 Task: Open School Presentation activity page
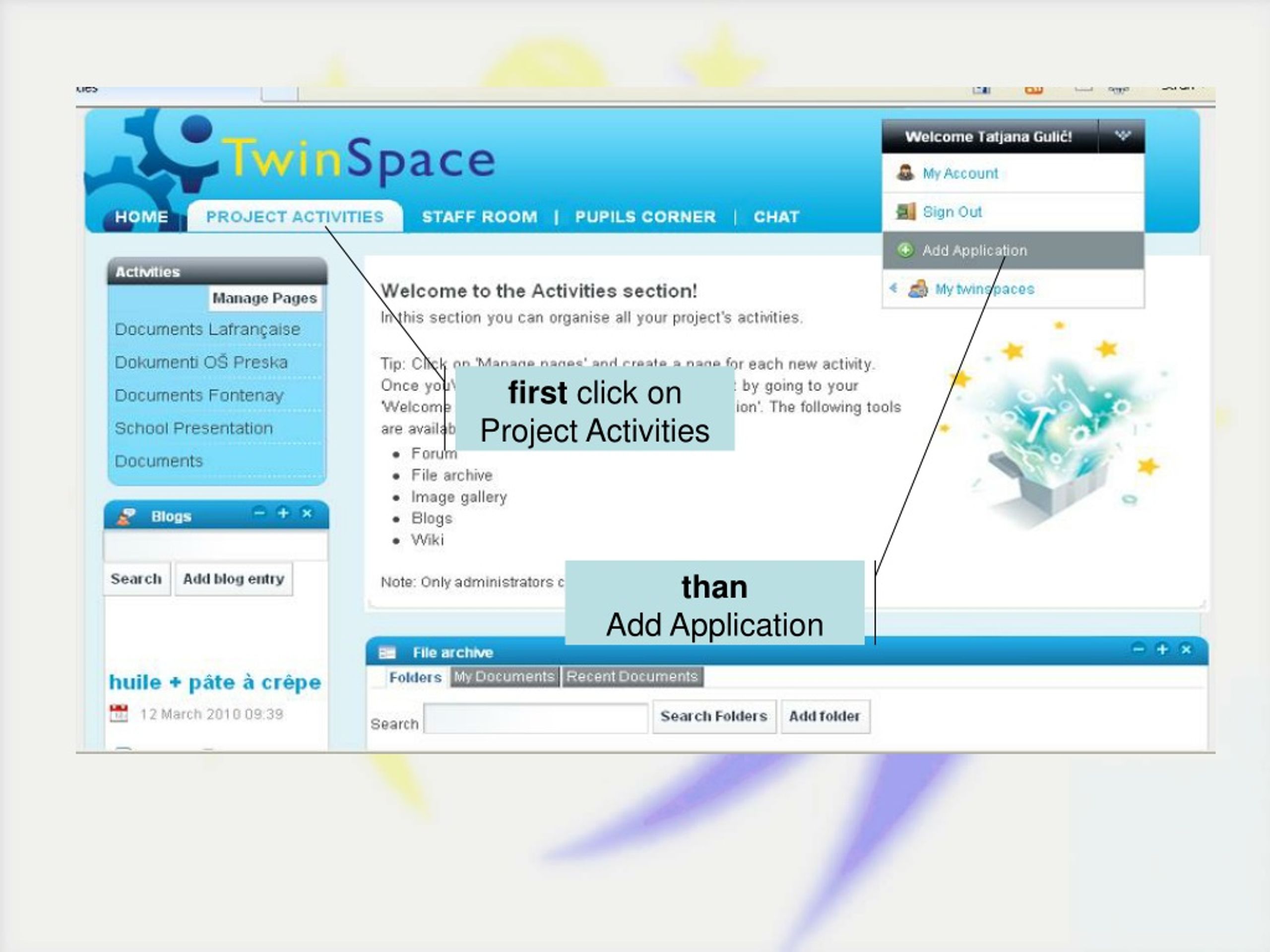tap(193, 428)
